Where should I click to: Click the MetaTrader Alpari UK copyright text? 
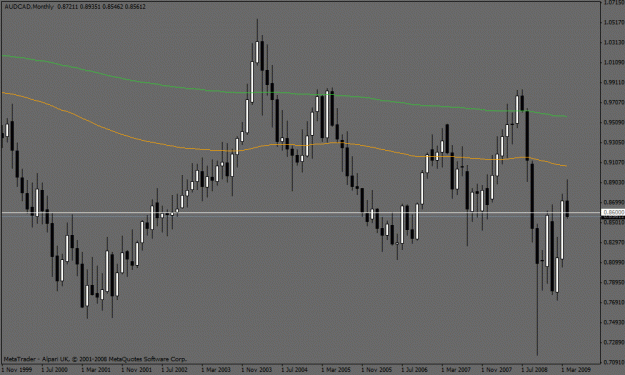tap(95, 359)
